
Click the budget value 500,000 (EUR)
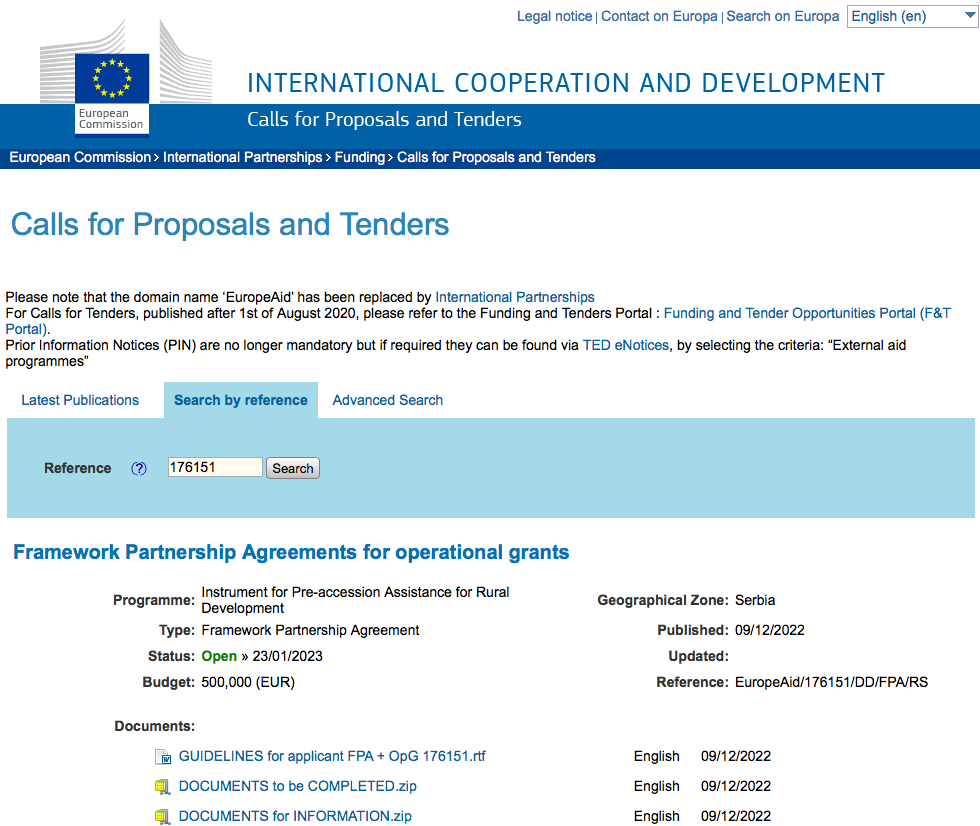click(x=248, y=683)
